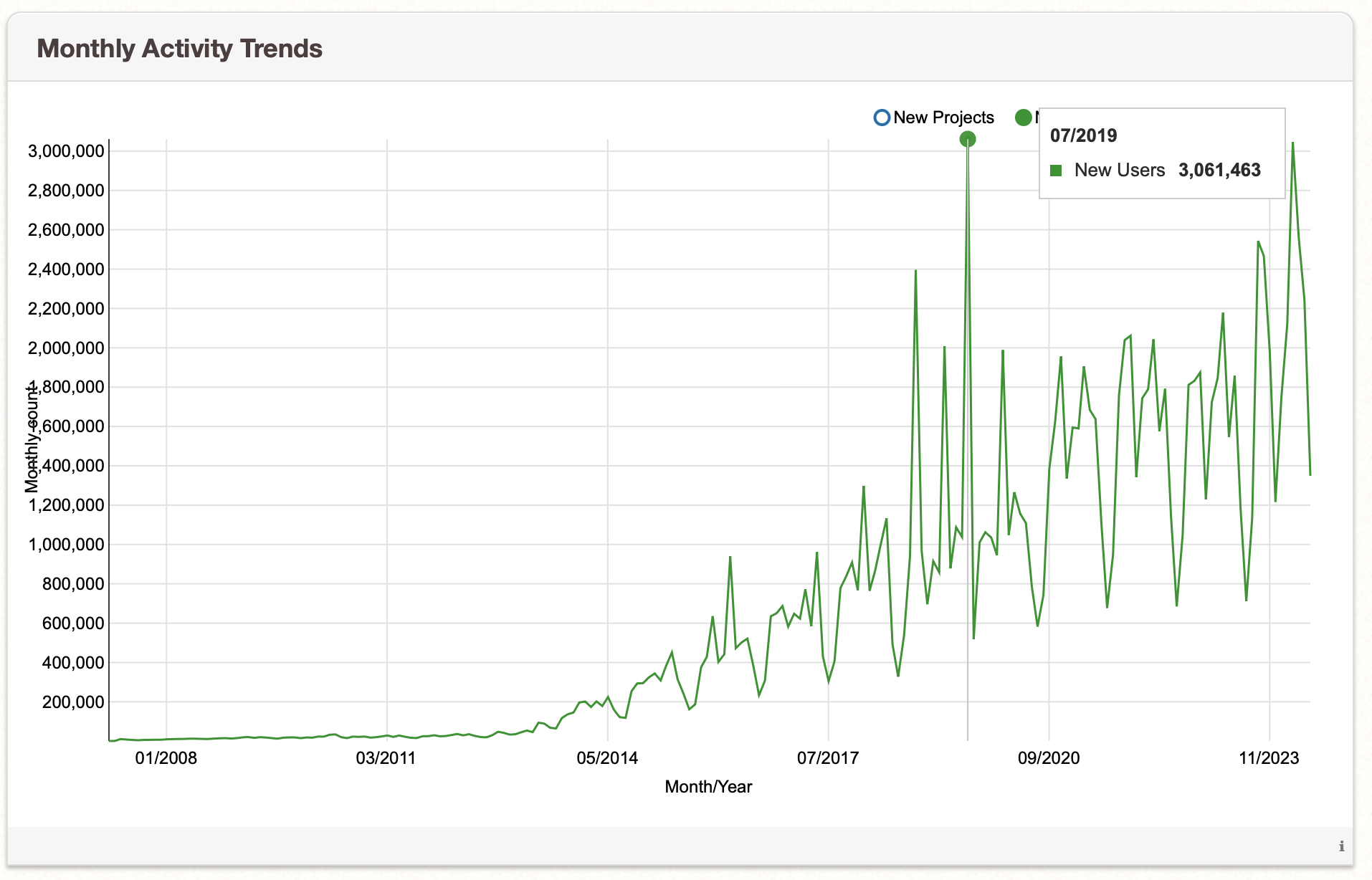
Task: Click the Month/Year axis title
Action: pyautogui.click(x=708, y=787)
